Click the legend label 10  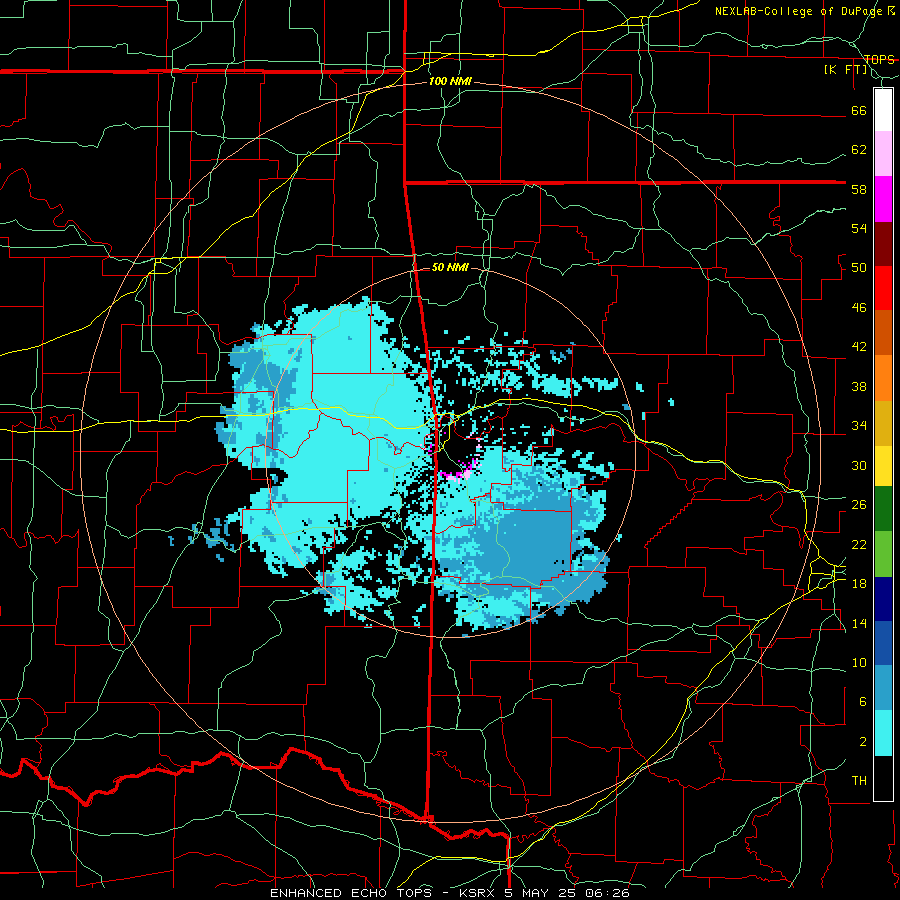[859, 663]
